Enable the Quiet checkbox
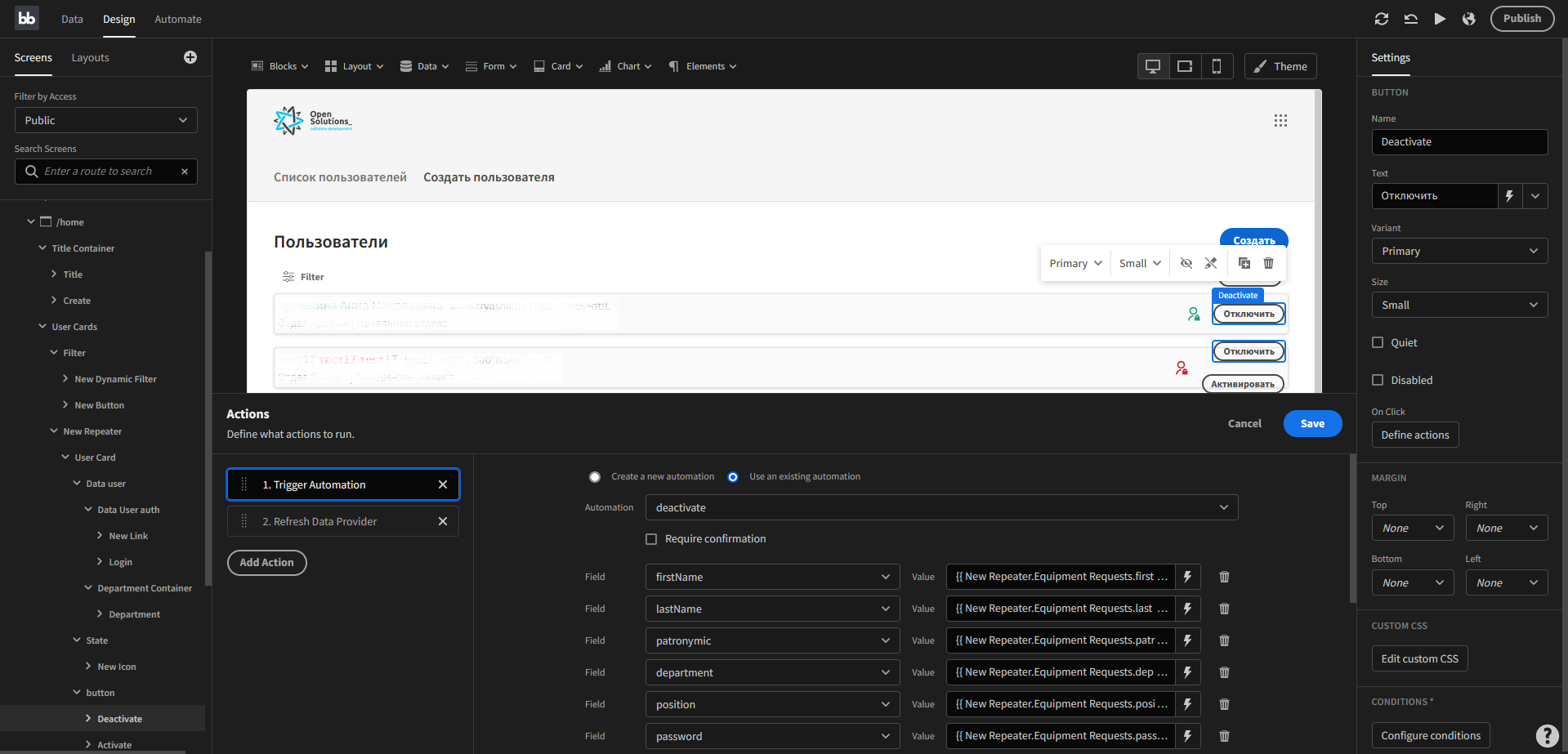The height and width of the screenshot is (754, 1568). (1378, 342)
